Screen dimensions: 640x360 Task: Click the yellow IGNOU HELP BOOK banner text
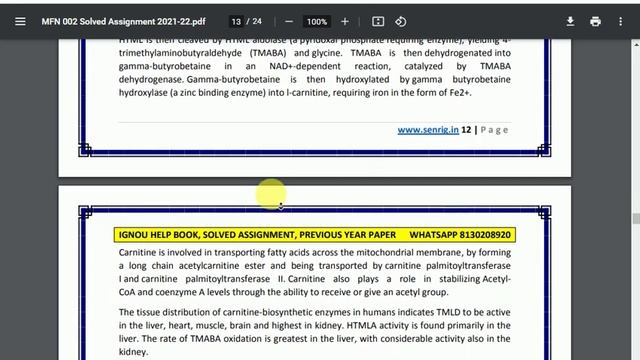(x=257, y=235)
